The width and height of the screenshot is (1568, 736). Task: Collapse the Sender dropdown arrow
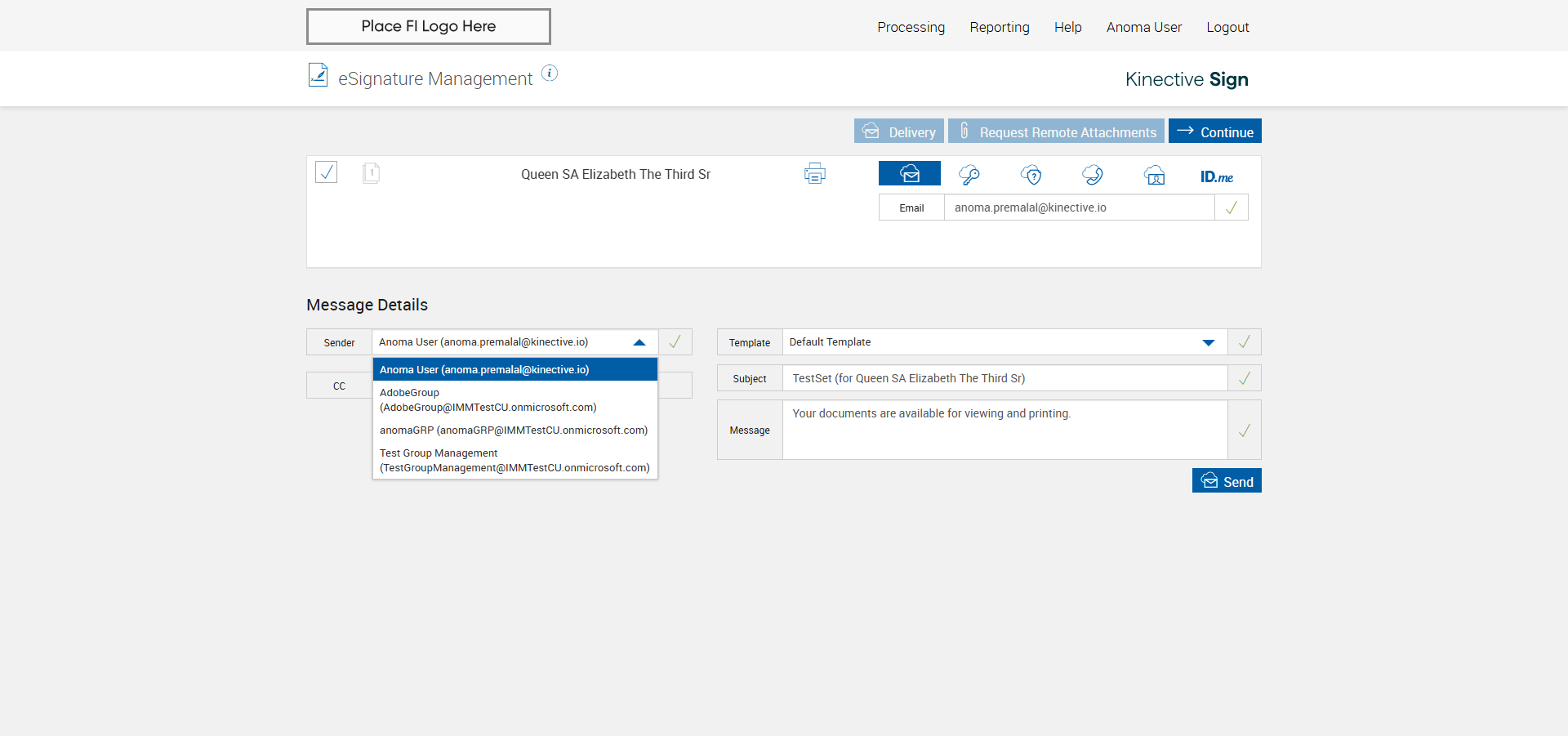[x=639, y=342]
